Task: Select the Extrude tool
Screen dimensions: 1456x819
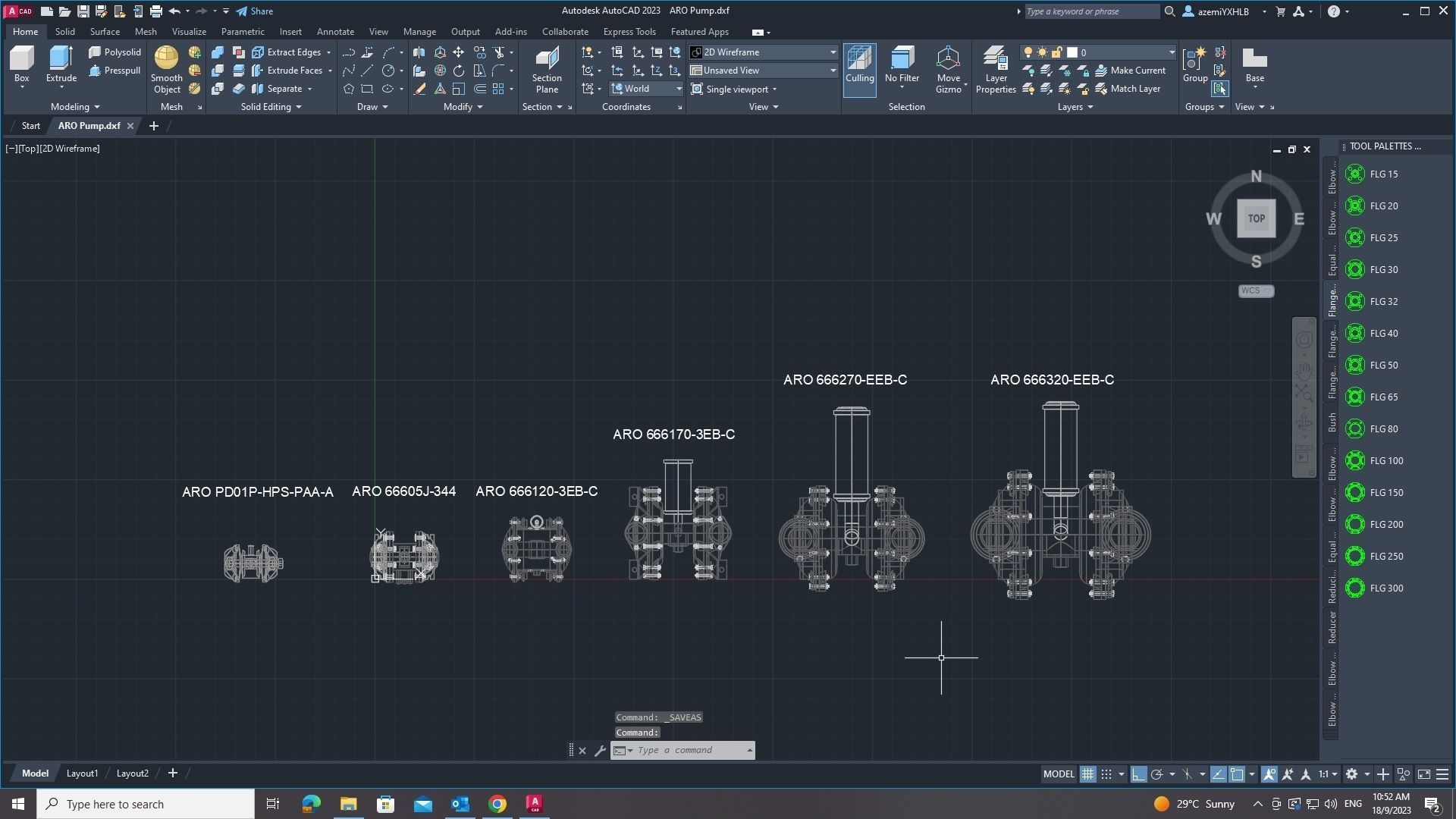Action: click(61, 66)
